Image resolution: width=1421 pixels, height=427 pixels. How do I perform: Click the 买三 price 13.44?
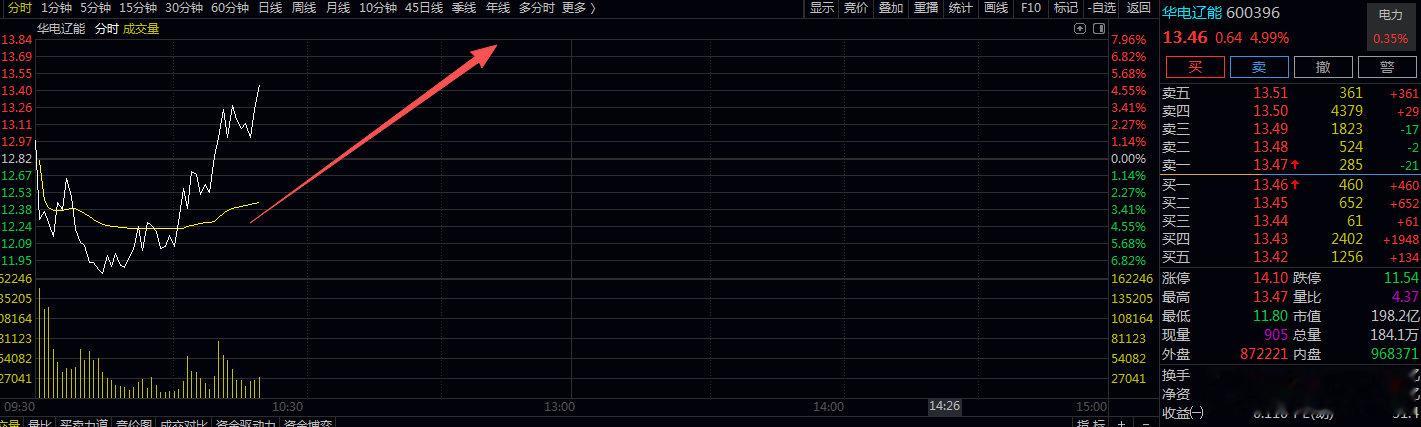1270,221
